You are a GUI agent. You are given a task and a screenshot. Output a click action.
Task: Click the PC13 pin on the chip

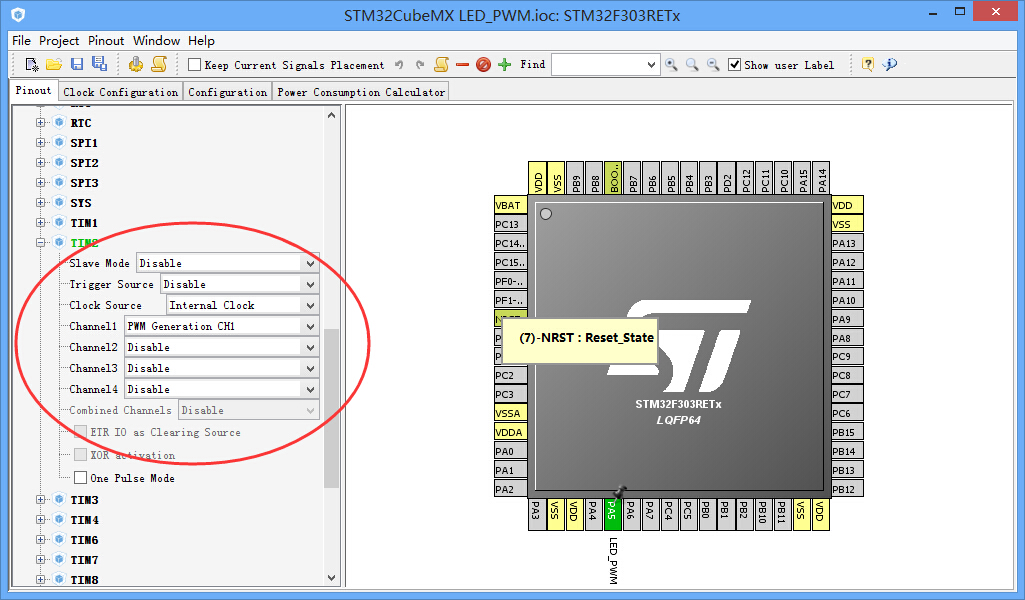511,224
